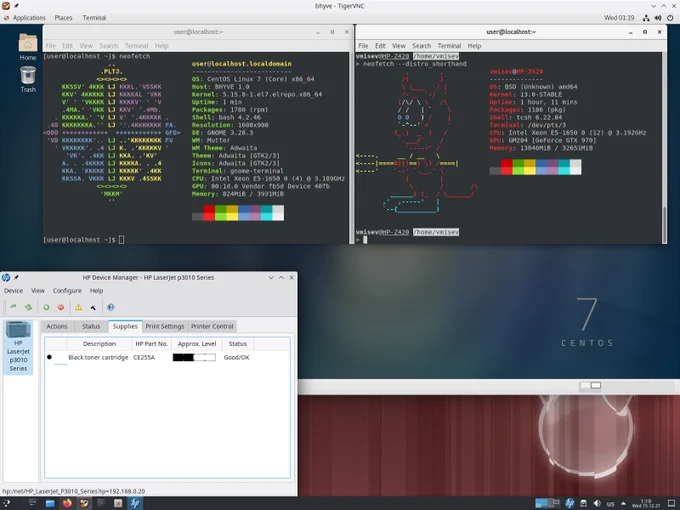Open the application launcher in bottom taskbar

click(x=7, y=503)
